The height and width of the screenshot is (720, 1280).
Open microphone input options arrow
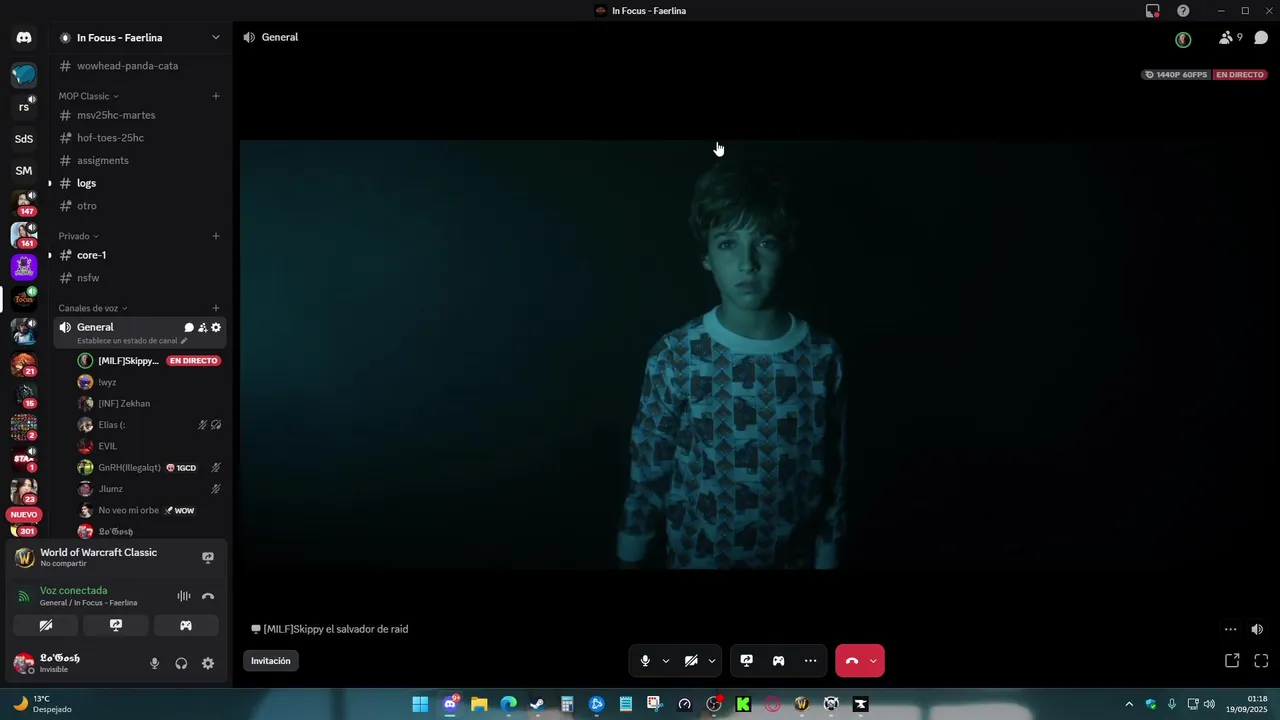[x=666, y=661]
